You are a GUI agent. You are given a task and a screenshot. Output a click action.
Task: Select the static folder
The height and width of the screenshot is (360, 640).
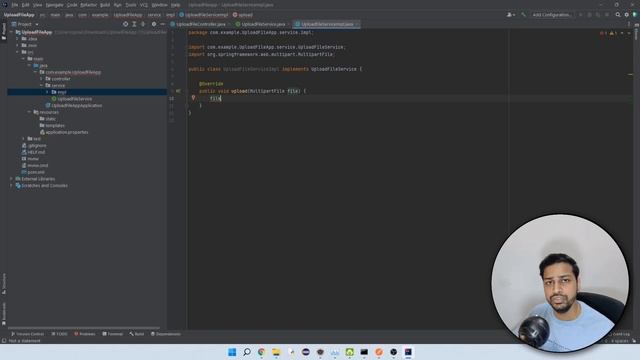coord(48,119)
